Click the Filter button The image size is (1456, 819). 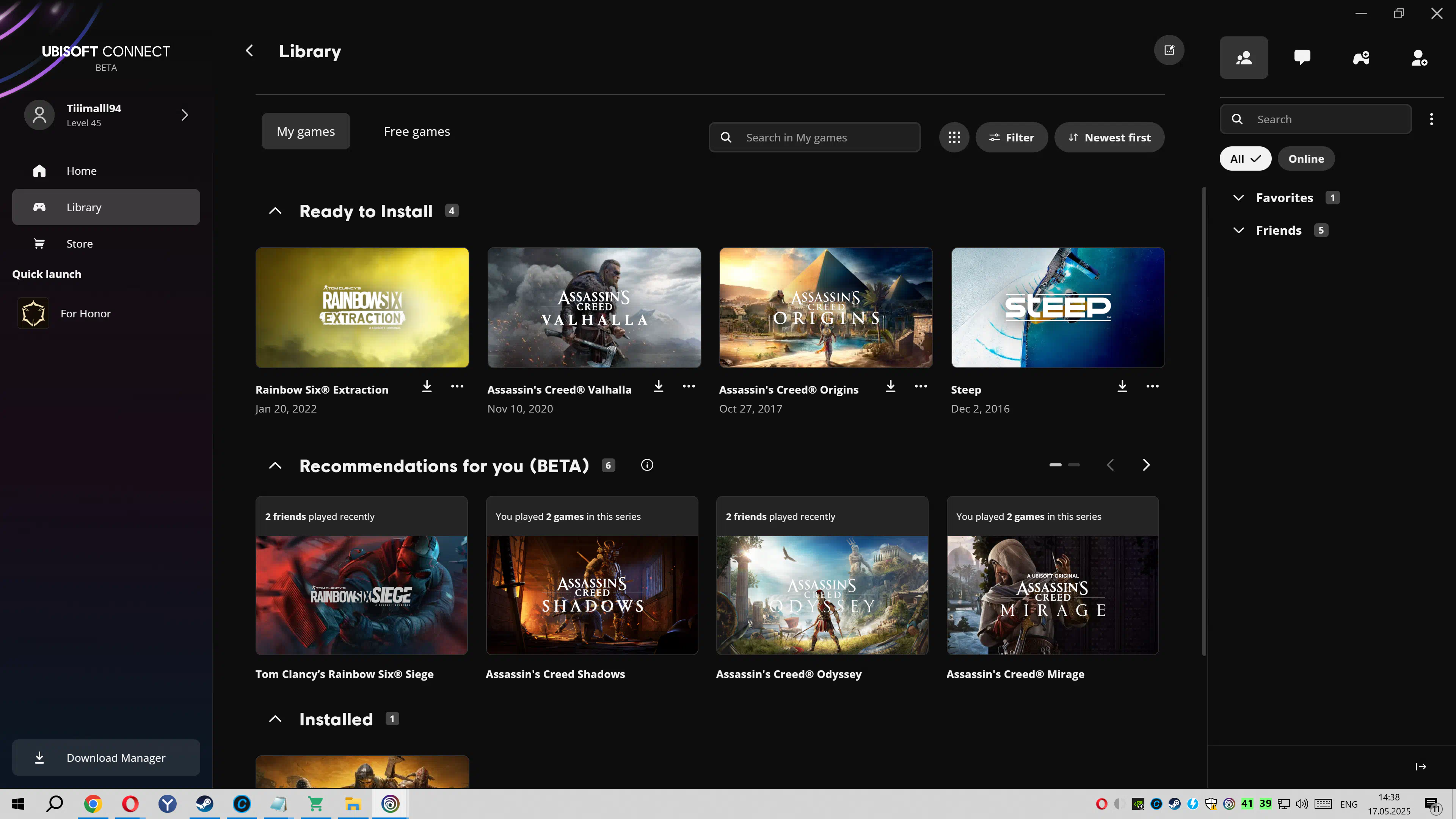click(x=1011, y=137)
